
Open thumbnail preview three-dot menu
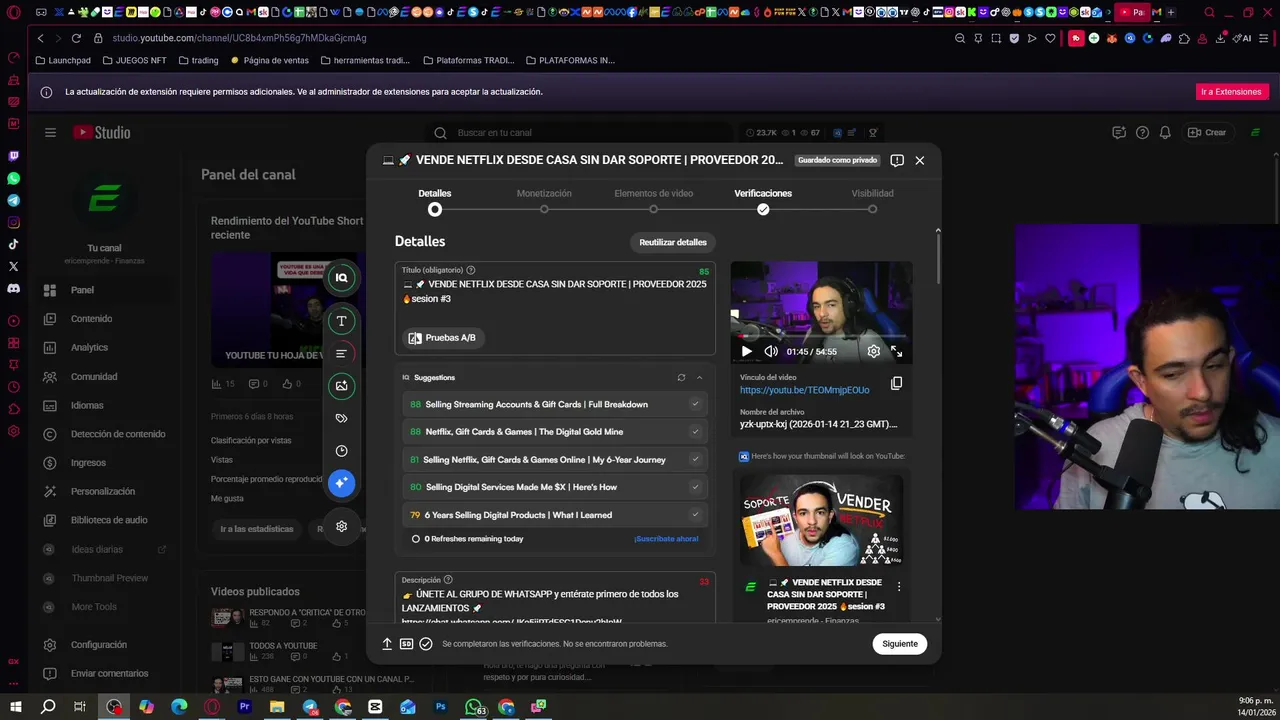[x=898, y=587]
